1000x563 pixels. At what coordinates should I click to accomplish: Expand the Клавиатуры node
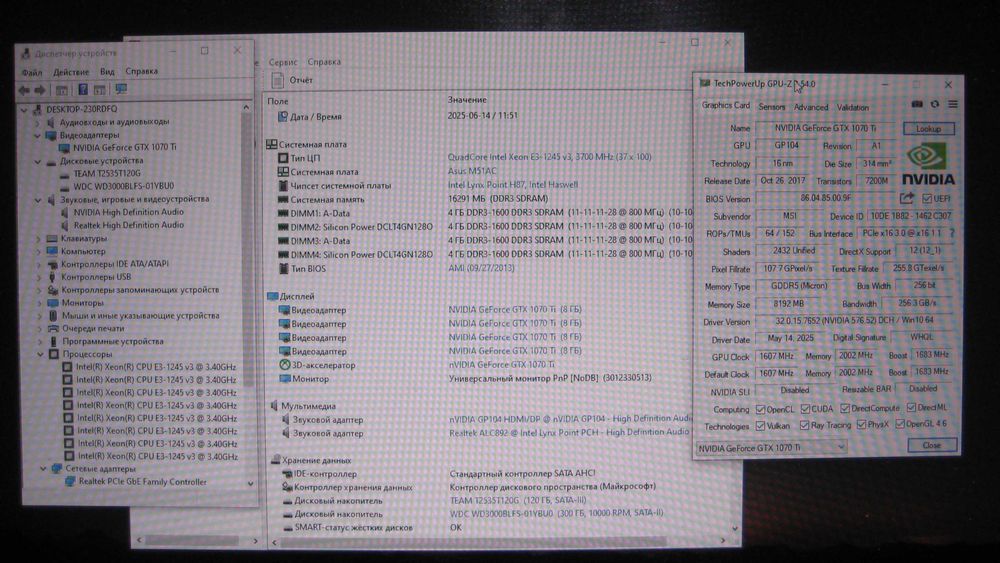[39, 238]
